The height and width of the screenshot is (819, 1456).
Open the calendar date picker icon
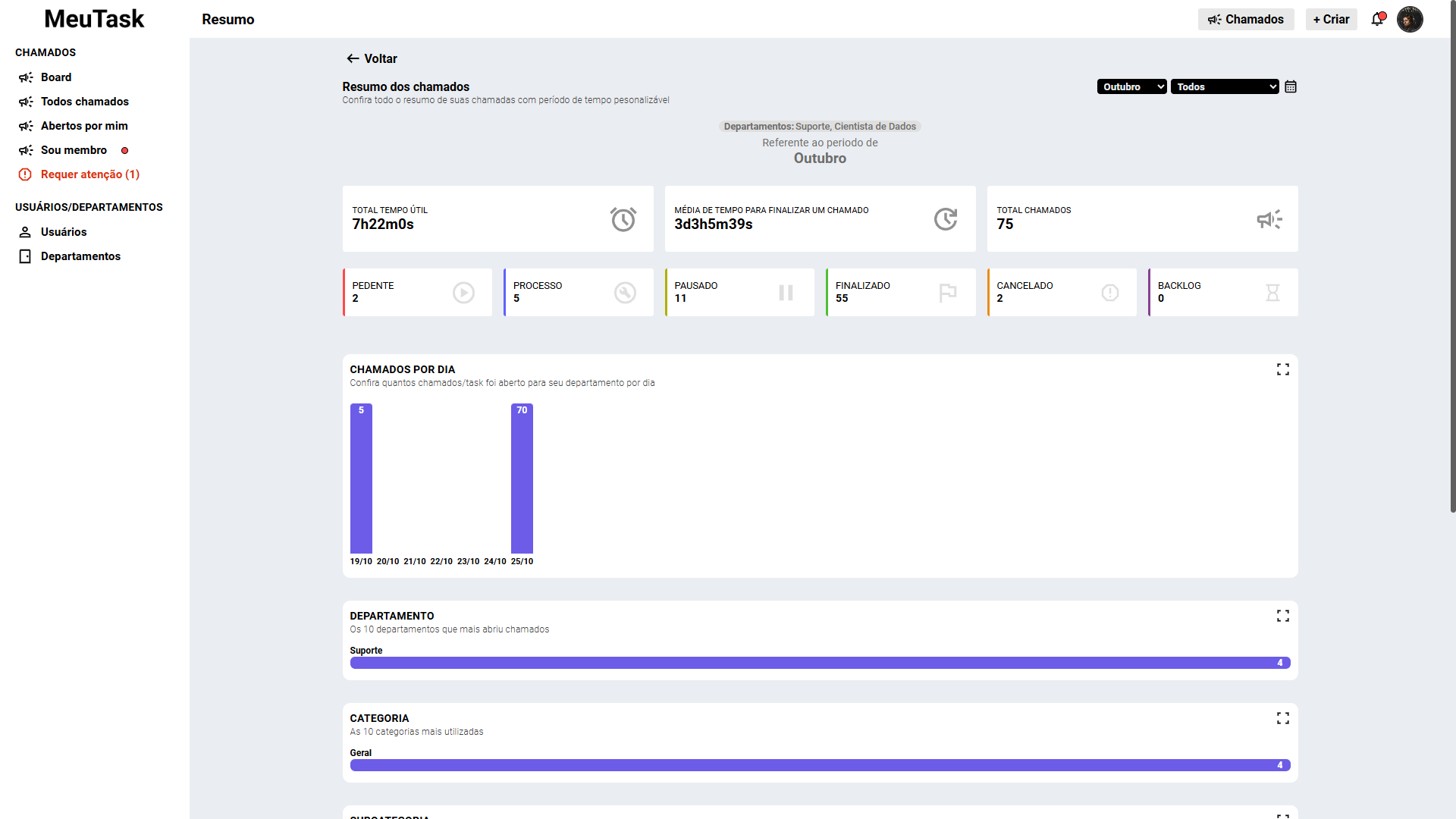click(x=1291, y=86)
